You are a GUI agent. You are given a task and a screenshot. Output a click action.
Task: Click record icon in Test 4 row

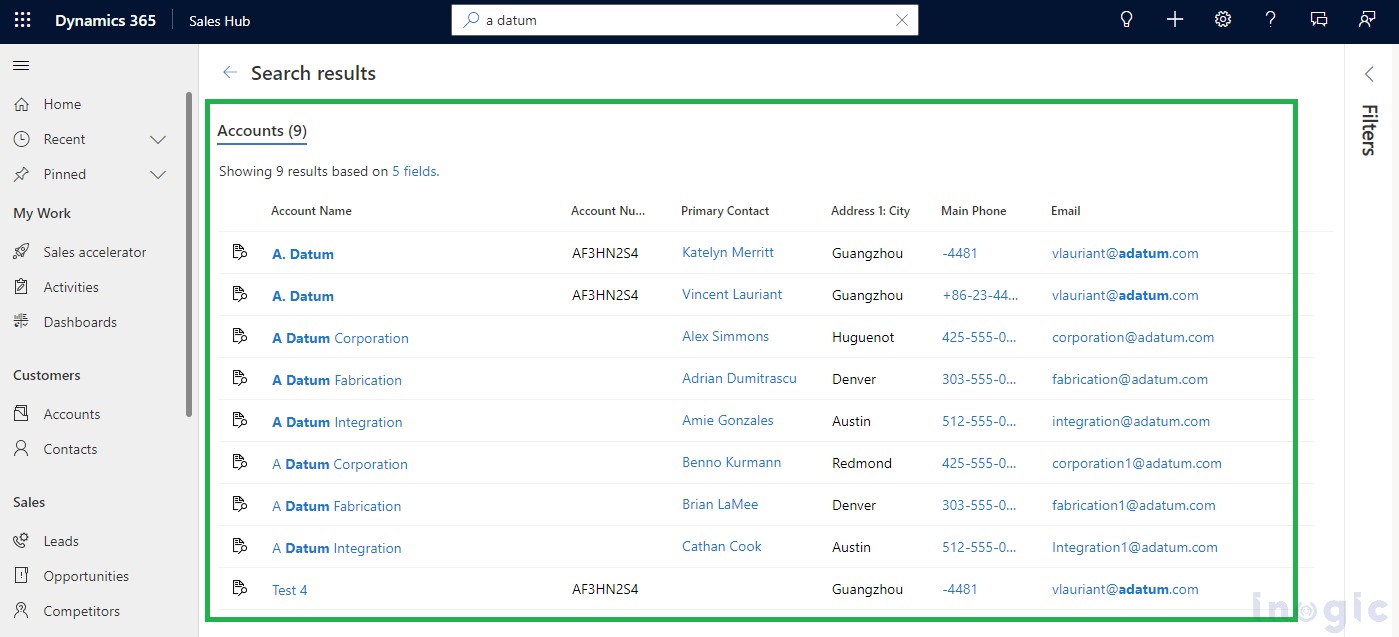tap(239, 588)
